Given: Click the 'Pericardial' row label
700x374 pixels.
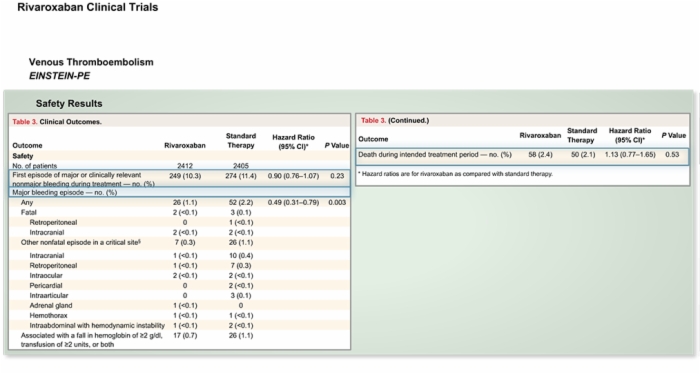Looking at the screenshot, I should tap(46, 286).
